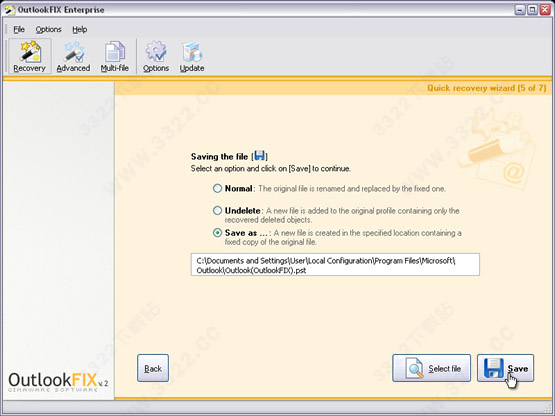Click the magnifier icon on Select file
Image resolution: width=555 pixels, height=416 pixels.
414,368
